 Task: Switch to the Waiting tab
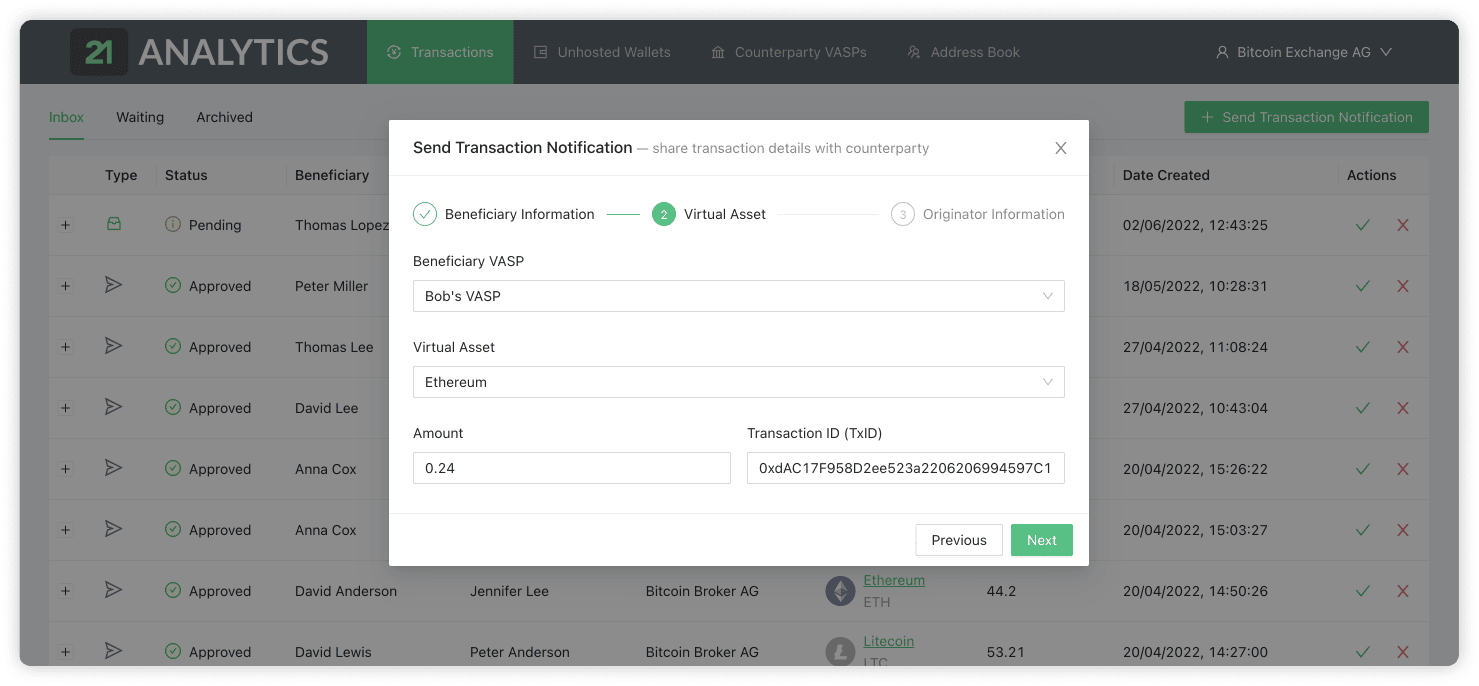(x=140, y=117)
